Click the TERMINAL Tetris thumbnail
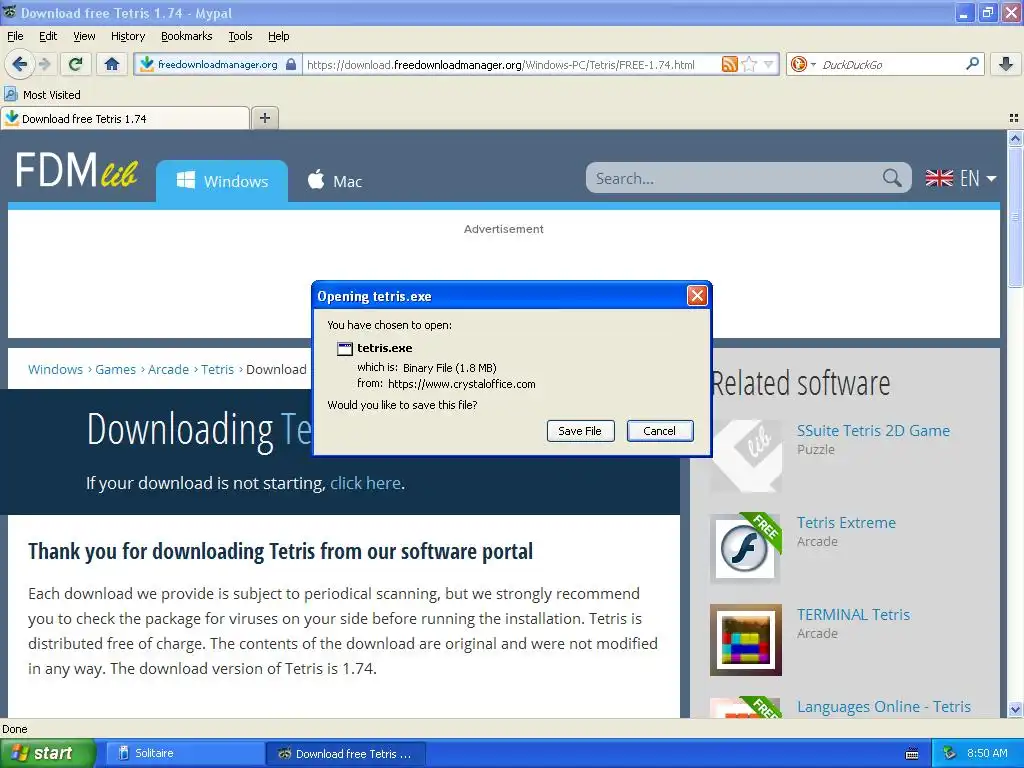Screen dimensions: 1024x768 [x=746, y=640]
